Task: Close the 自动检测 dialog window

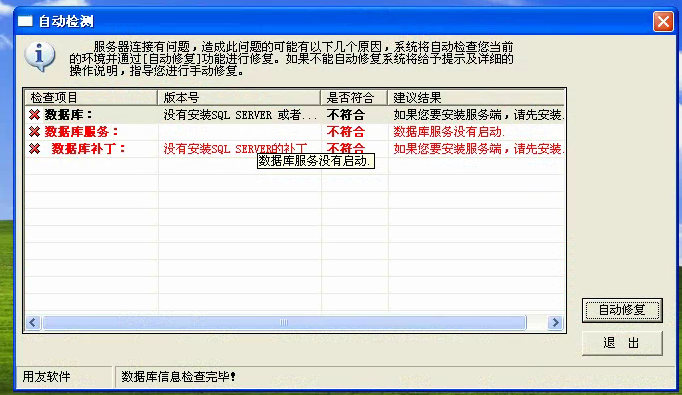Action: click(x=663, y=21)
